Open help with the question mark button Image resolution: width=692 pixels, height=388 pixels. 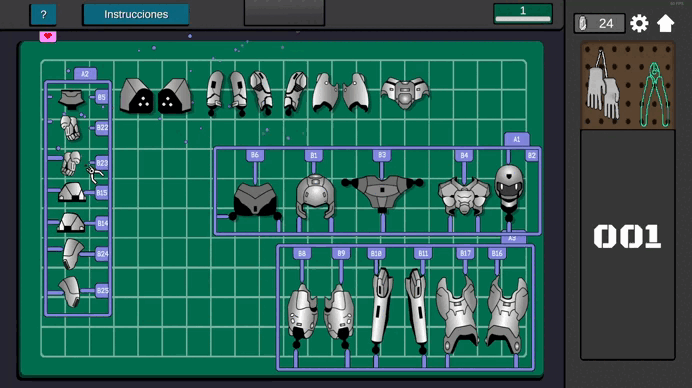(43, 15)
